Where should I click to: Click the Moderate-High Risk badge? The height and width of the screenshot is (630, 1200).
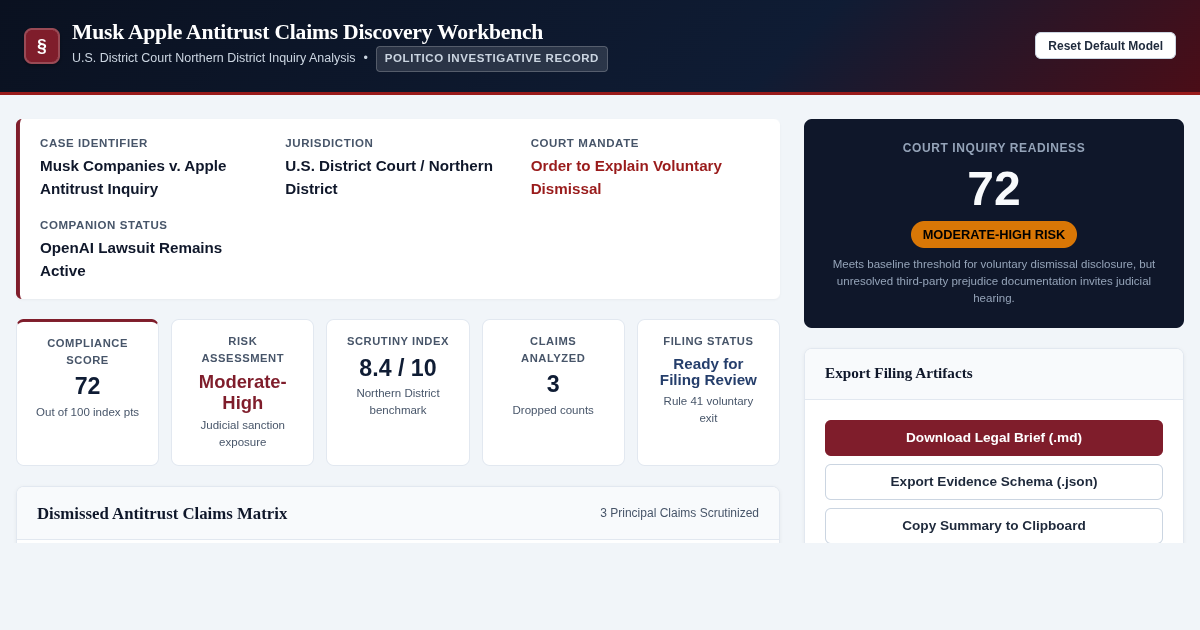point(994,235)
